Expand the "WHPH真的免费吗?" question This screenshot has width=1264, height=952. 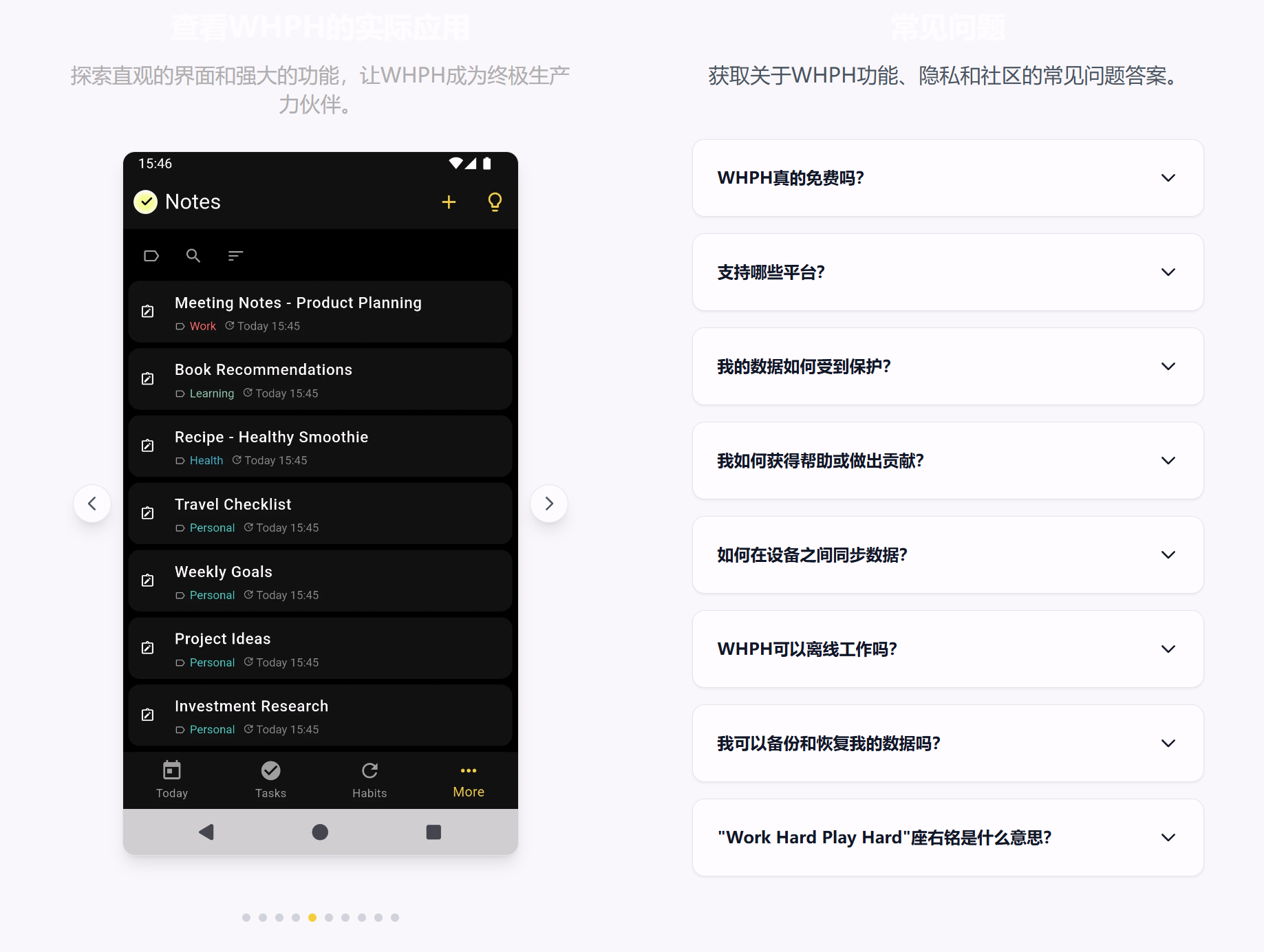click(x=947, y=178)
